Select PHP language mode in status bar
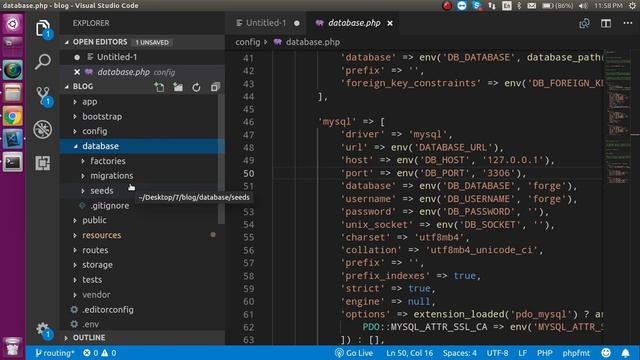The image size is (640, 360). [x=544, y=353]
